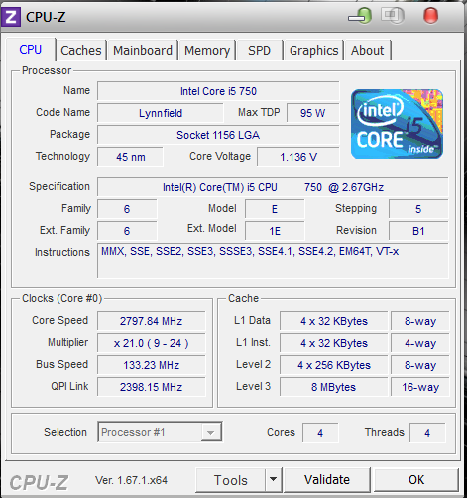Switch to the Mainboard tab
Viewport: 470px width, 498px height.
[143, 51]
